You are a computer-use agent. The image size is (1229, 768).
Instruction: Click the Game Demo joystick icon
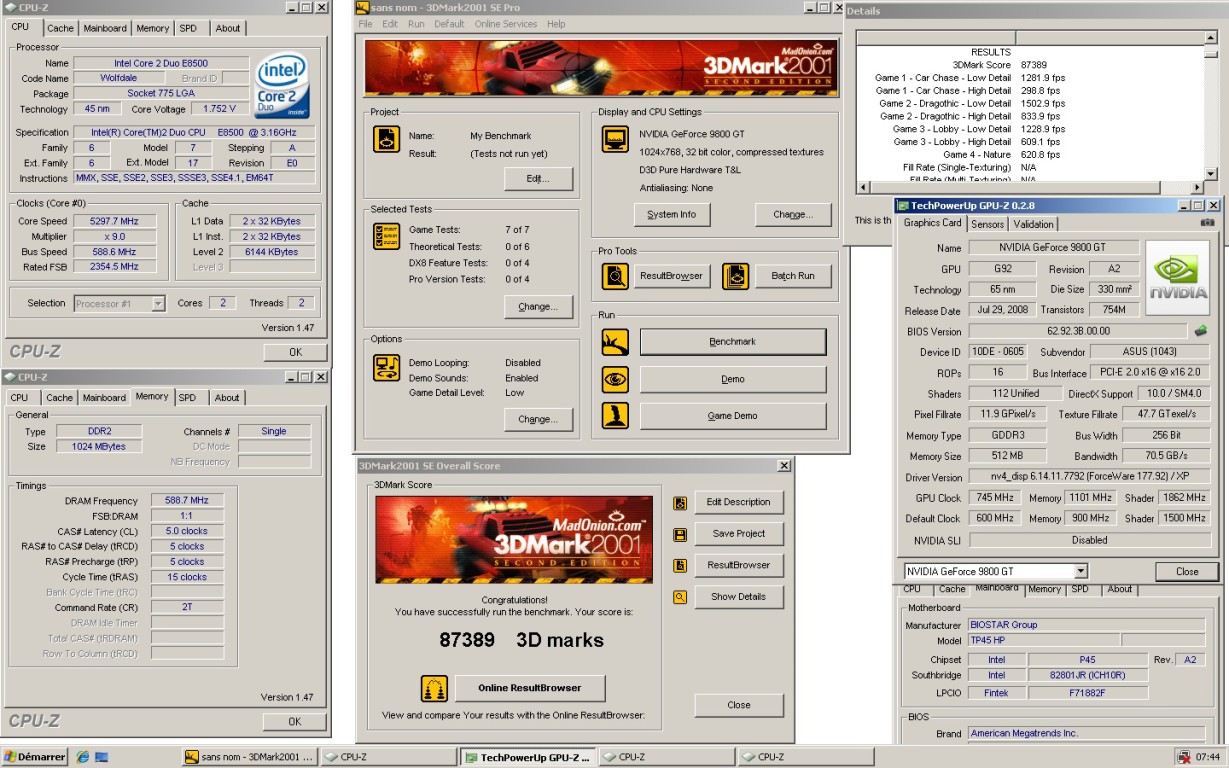click(x=615, y=416)
